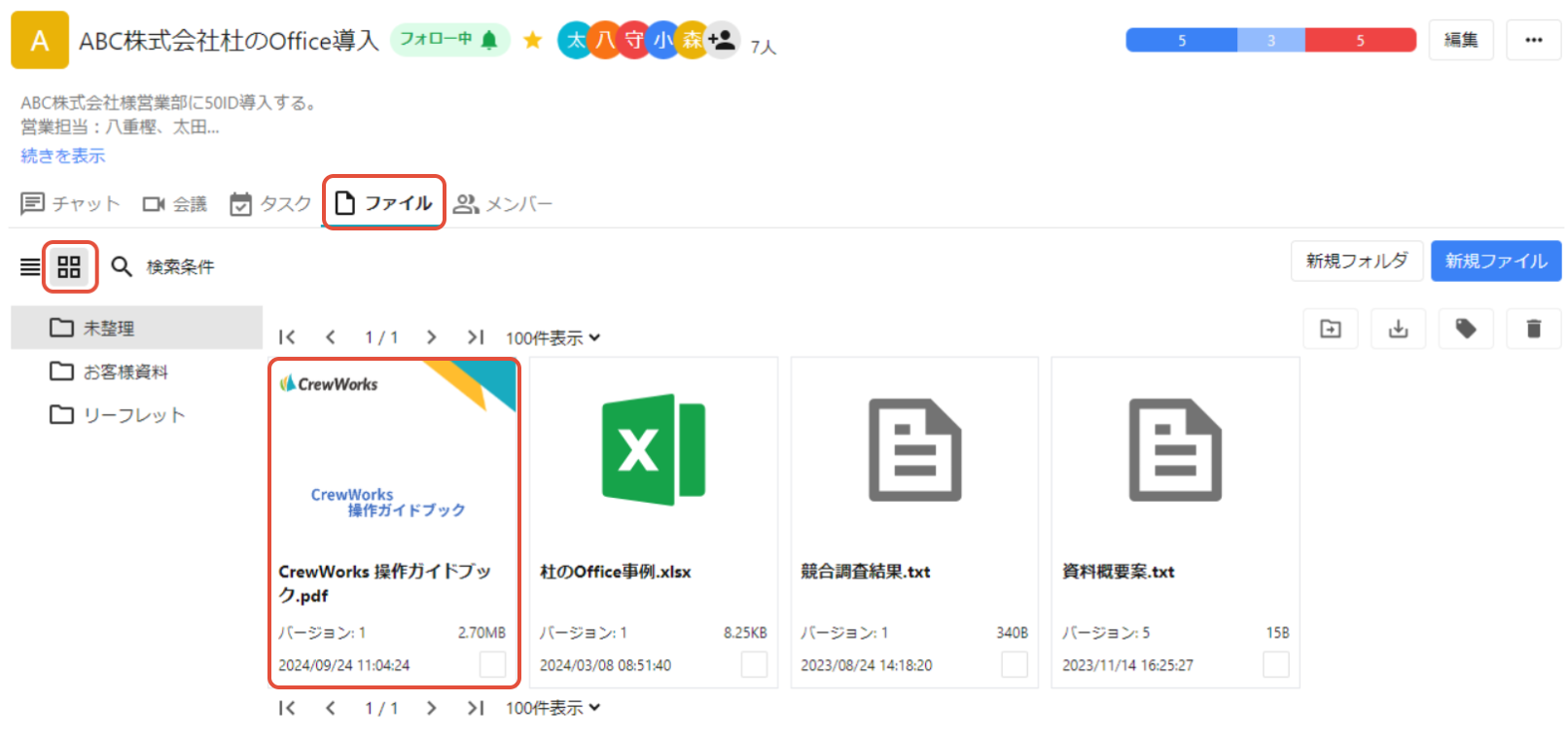
Task: Click the 資料概要案.txt file name
Action: (1119, 572)
